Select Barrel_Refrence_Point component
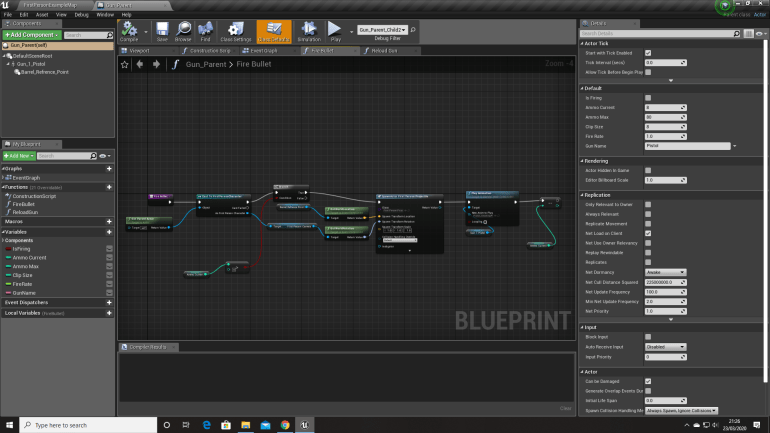The width and height of the screenshot is (770, 433). [44, 72]
